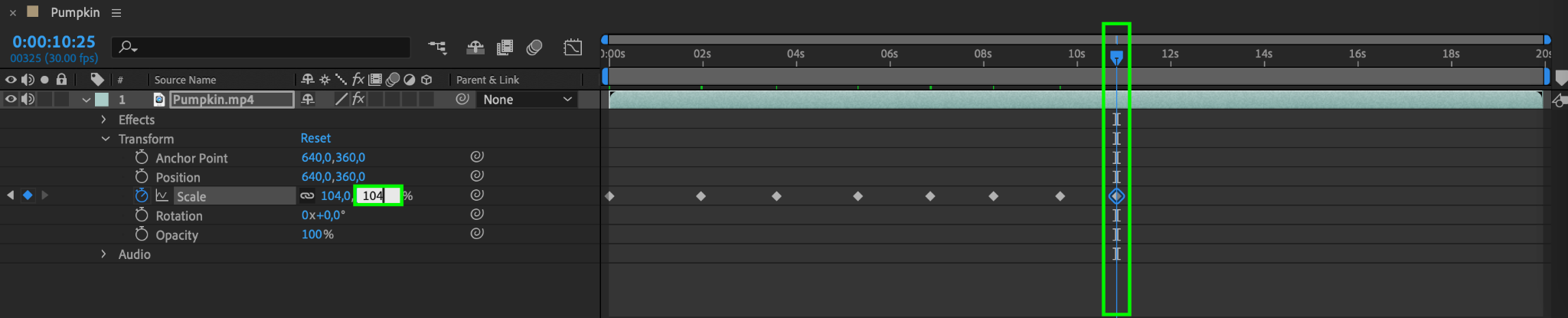Reset the Transform properties
Viewport: 1568px width, 318px height.
(x=315, y=138)
